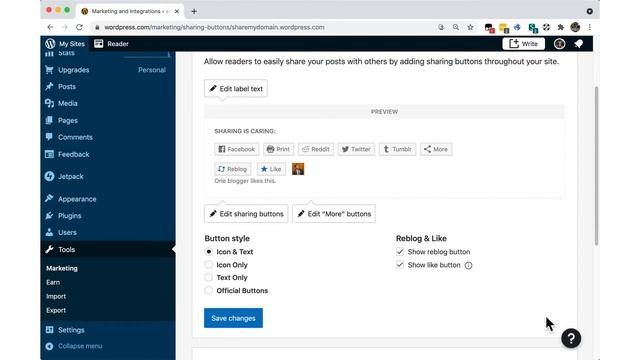
Task: Click the Plugins icon in sidebar
Action: [49, 216]
